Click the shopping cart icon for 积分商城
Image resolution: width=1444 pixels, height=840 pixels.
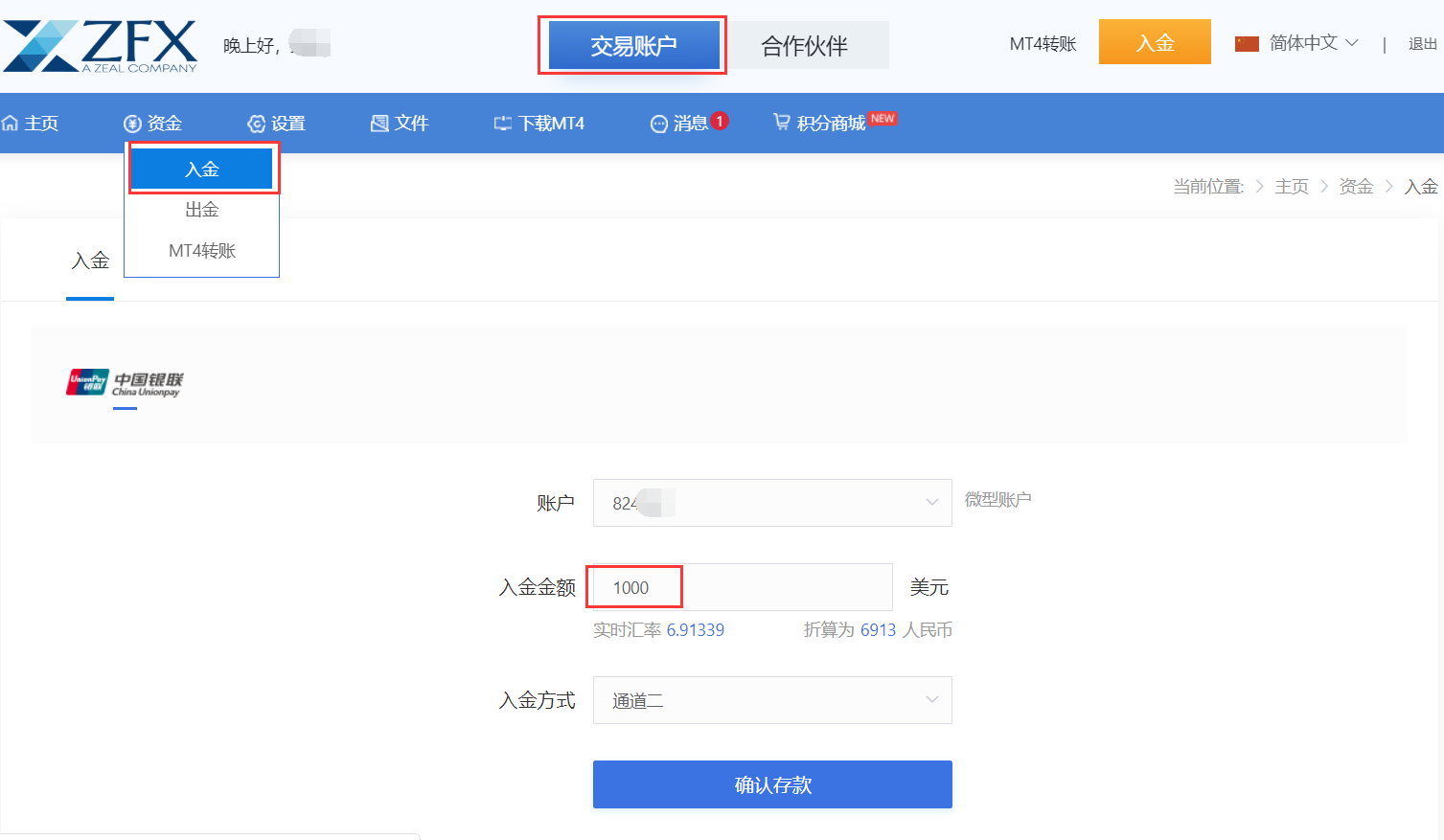point(782,122)
